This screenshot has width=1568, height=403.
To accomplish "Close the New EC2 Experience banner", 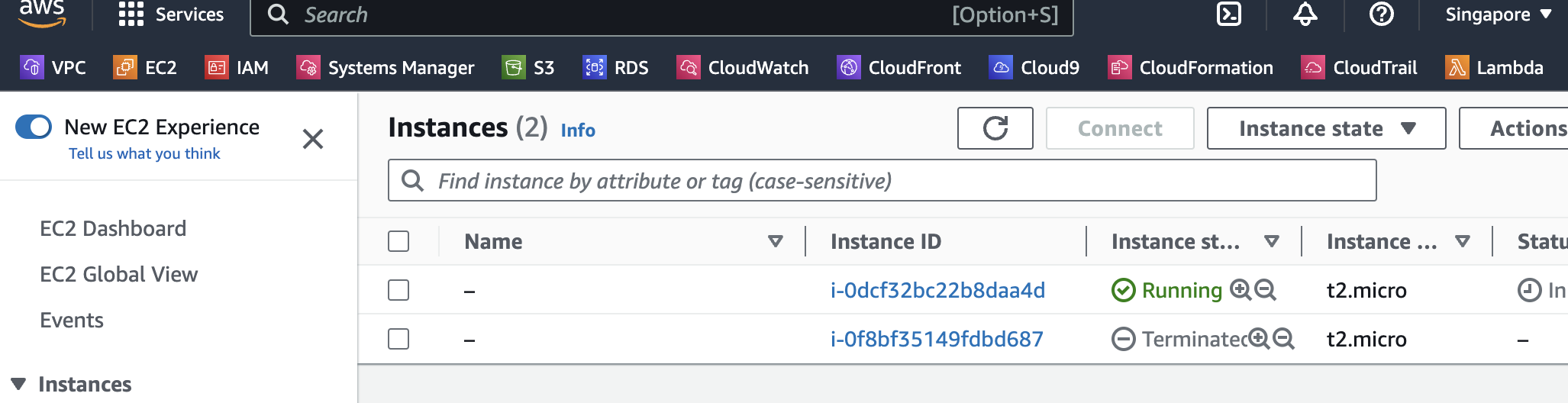I will (313, 139).
